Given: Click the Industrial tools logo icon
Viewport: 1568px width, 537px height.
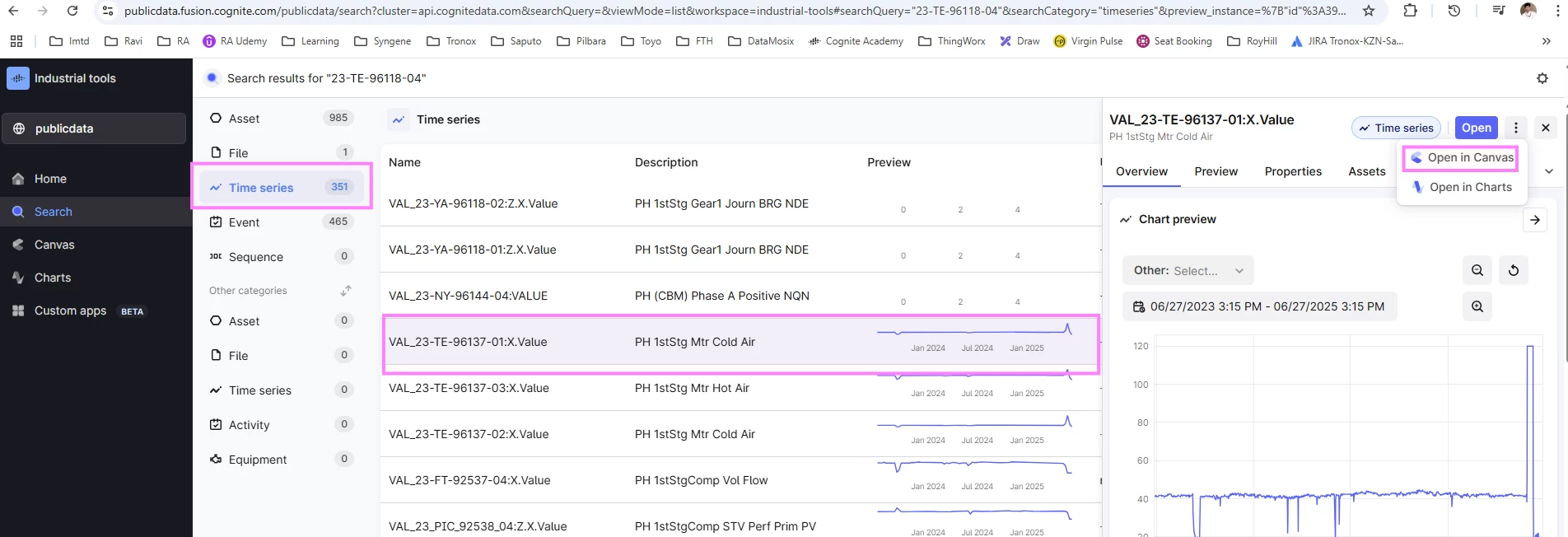Looking at the screenshot, I should [18, 78].
